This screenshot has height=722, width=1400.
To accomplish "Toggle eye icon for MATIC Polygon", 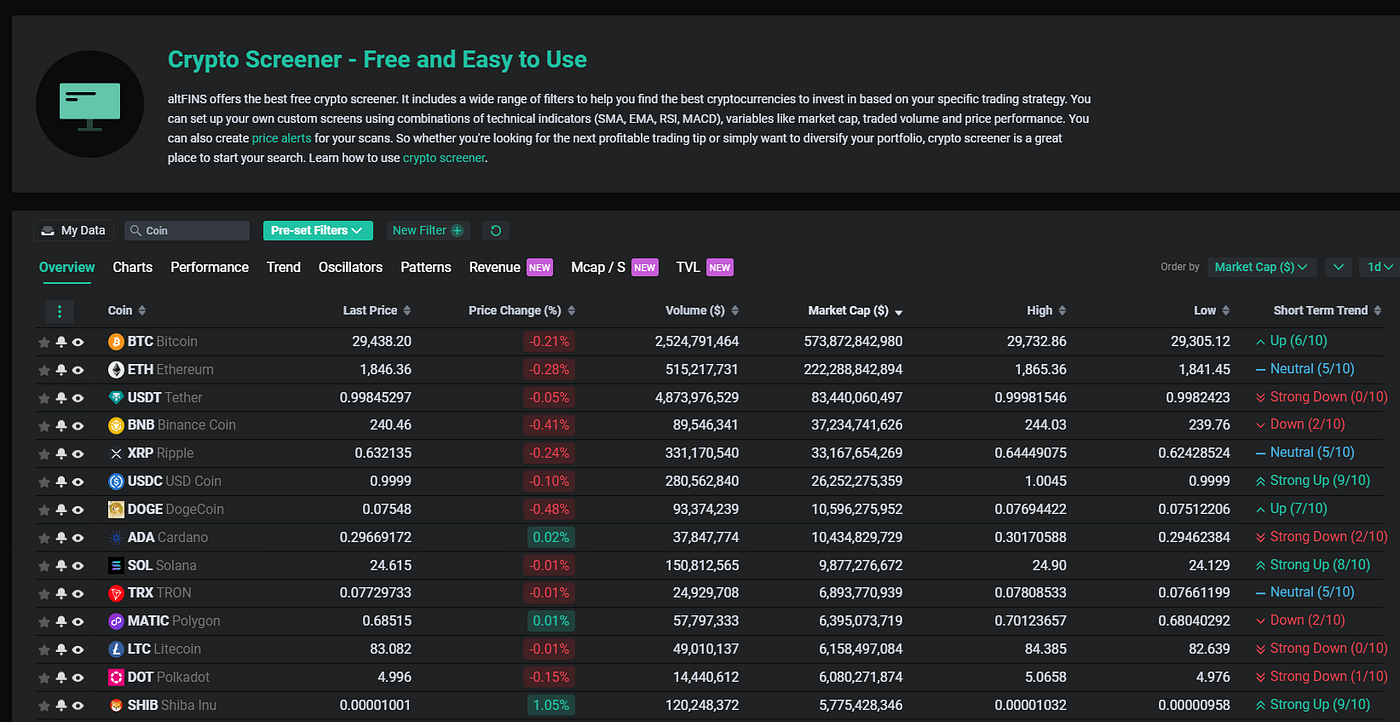I will pyautogui.click(x=78, y=622).
